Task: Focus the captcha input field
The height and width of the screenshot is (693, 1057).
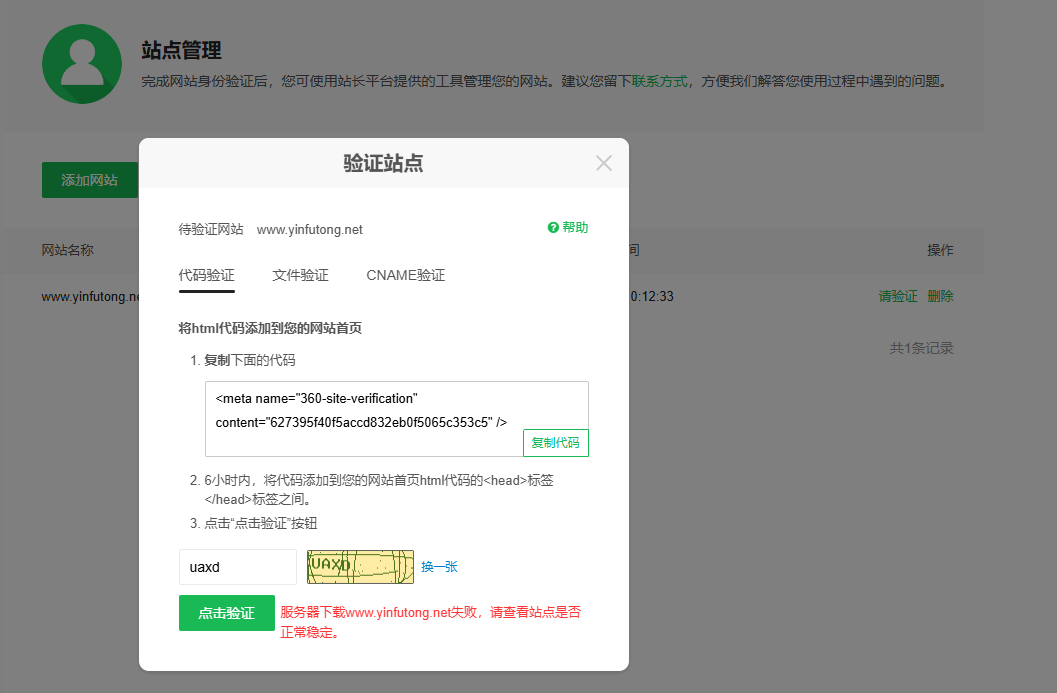Action: [x=237, y=567]
